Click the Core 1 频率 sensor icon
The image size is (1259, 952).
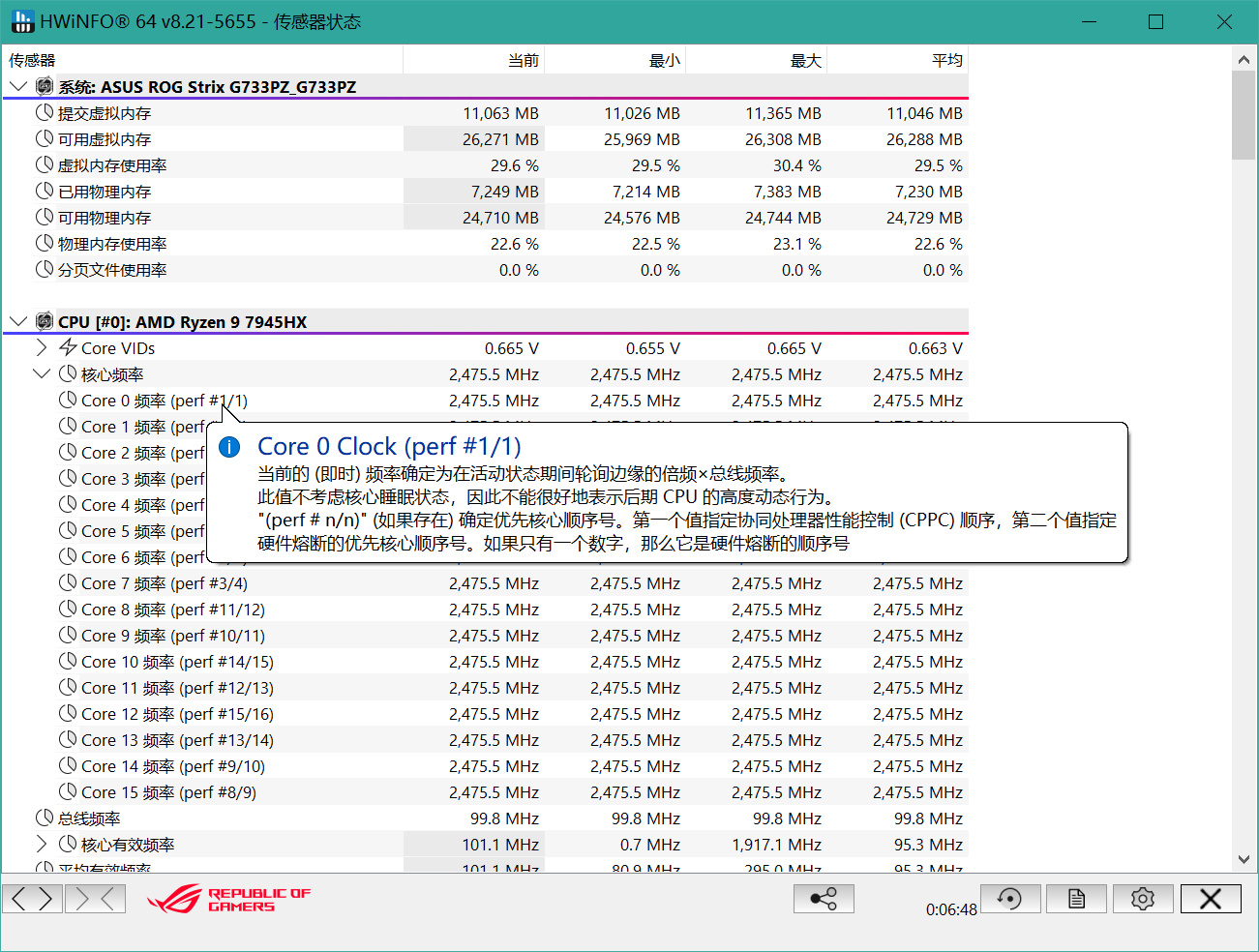pos(68,426)
